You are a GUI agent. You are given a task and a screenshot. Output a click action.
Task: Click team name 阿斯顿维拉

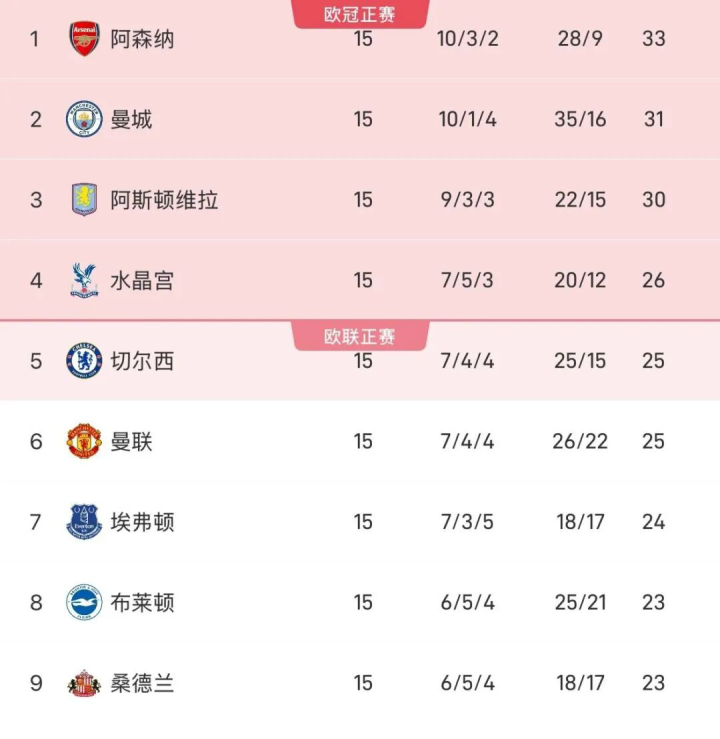tap(164, 199)
